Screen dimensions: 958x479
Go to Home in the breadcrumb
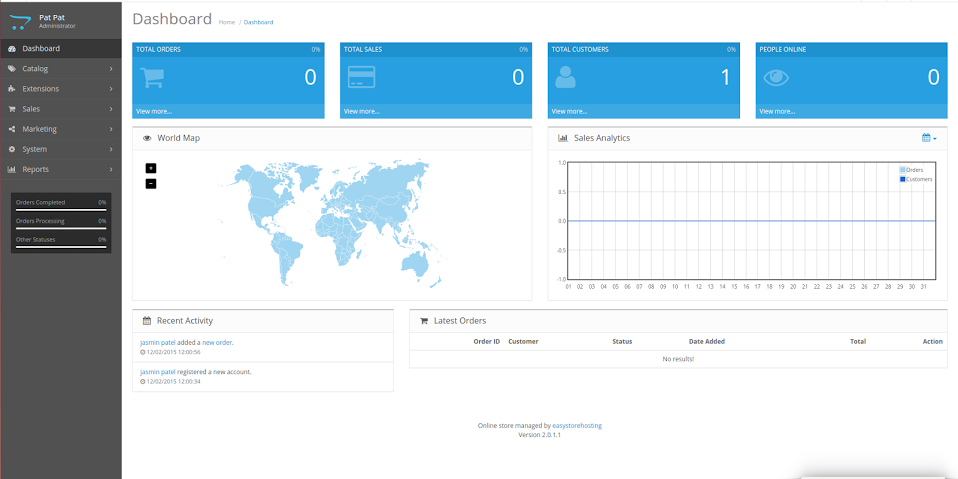pyautogui.click(x=227, y=22)
